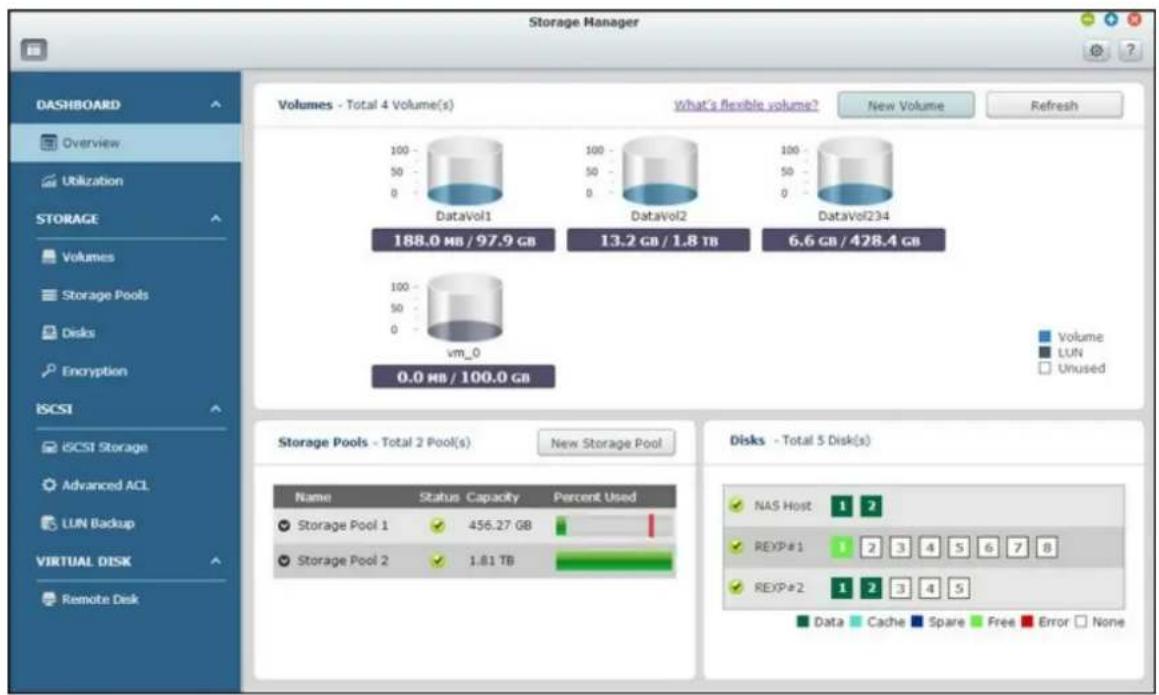This screenshot has height=695, width=1159.
Task: Select REXP#1 empty slot 2
Action: pos(871,547)
